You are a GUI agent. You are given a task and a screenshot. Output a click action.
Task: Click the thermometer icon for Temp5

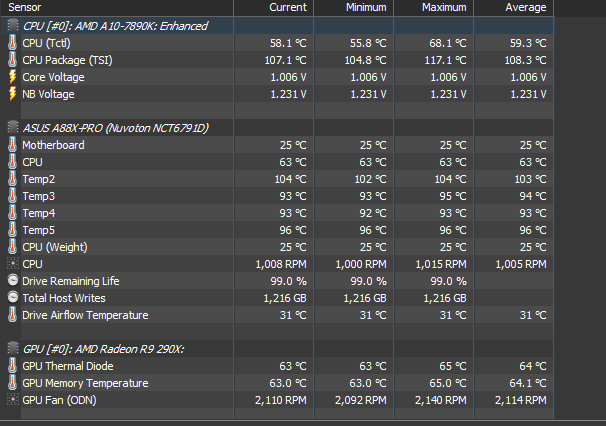pos(12,230)
